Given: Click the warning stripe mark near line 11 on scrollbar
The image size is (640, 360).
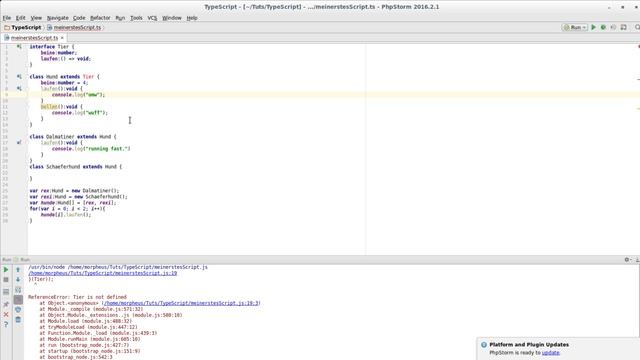Looking at the screenshot, I should click(x=638, y=109).
